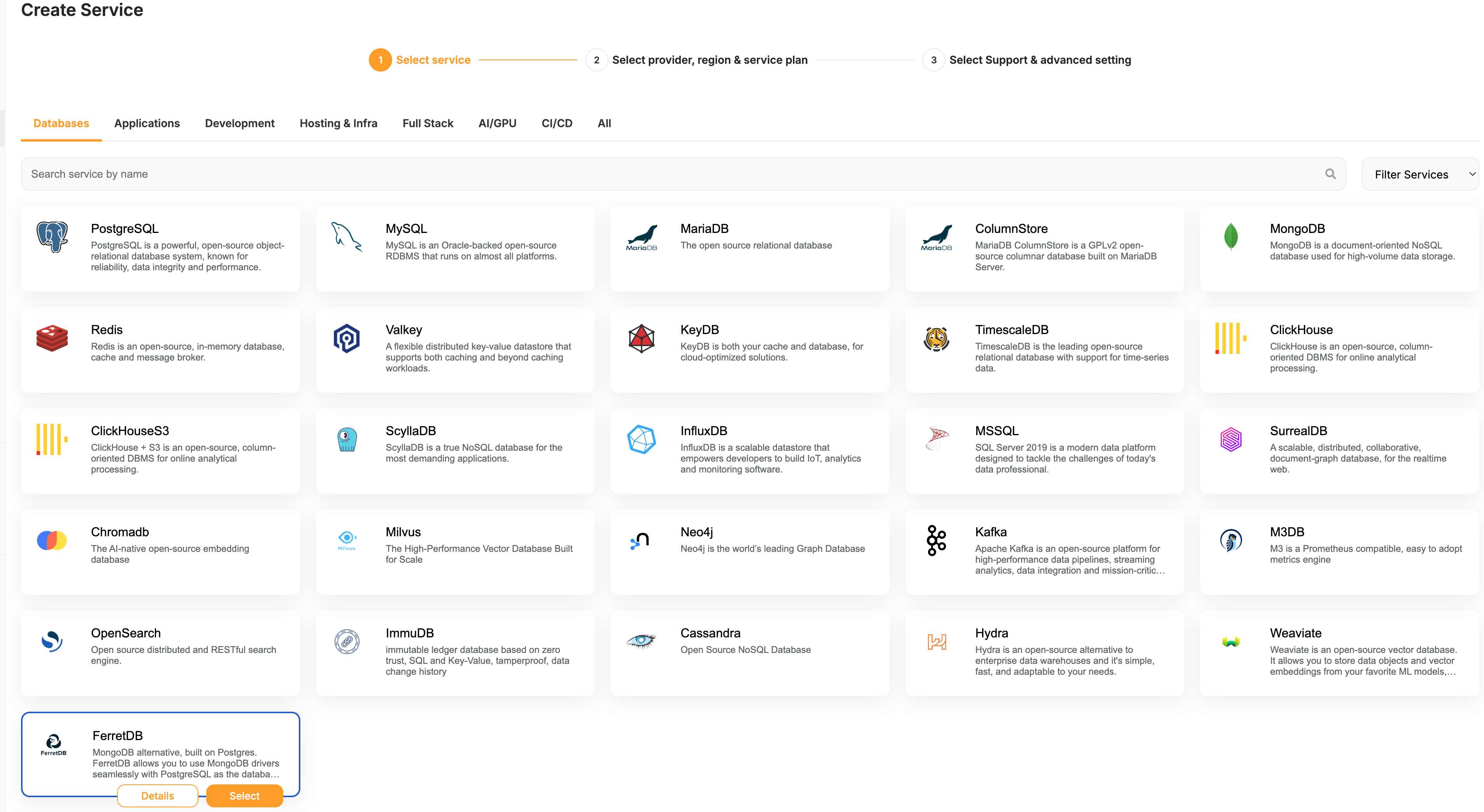Open the AI/GPU tab

[497, 123]
